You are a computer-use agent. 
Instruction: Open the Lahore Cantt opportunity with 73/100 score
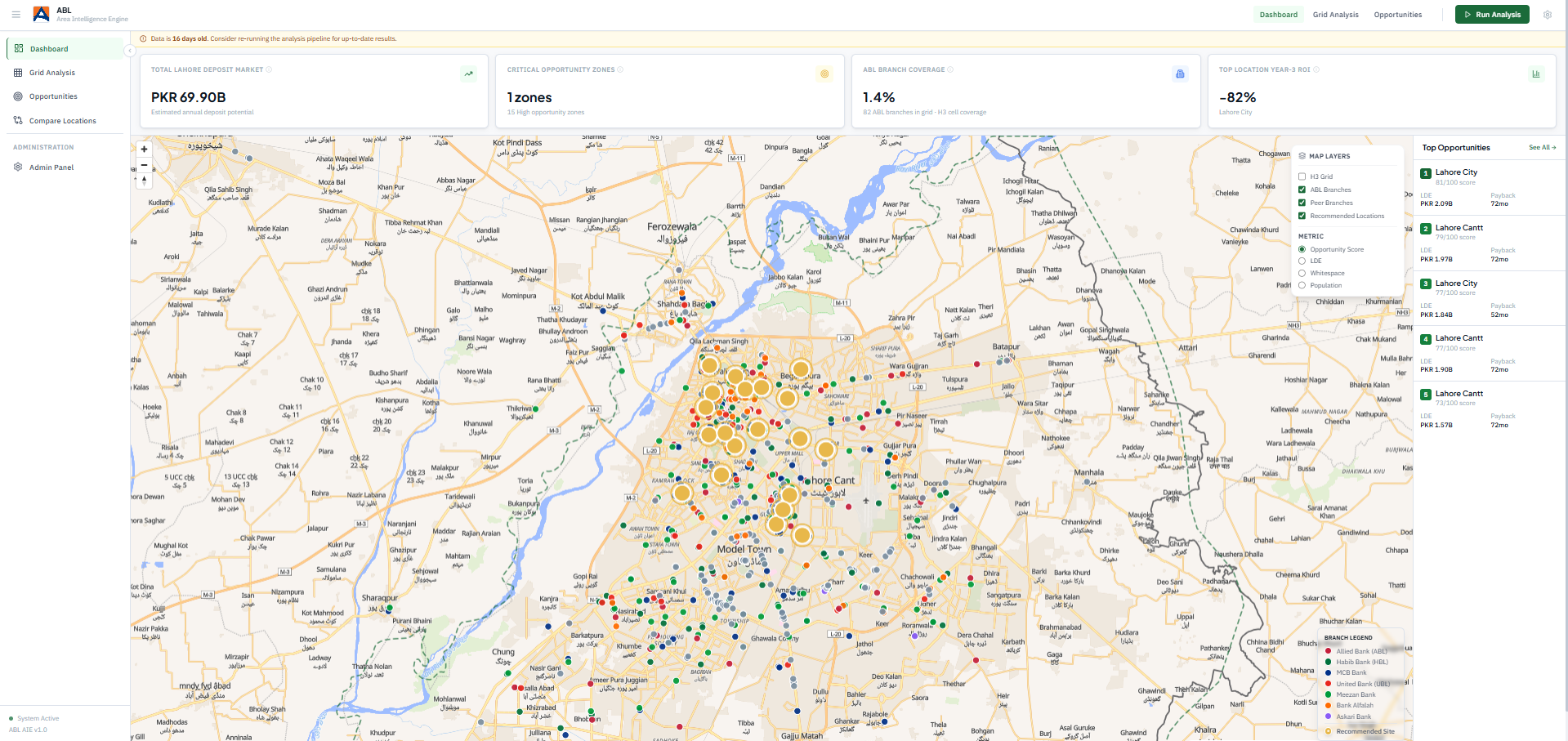coord(1488,409)
